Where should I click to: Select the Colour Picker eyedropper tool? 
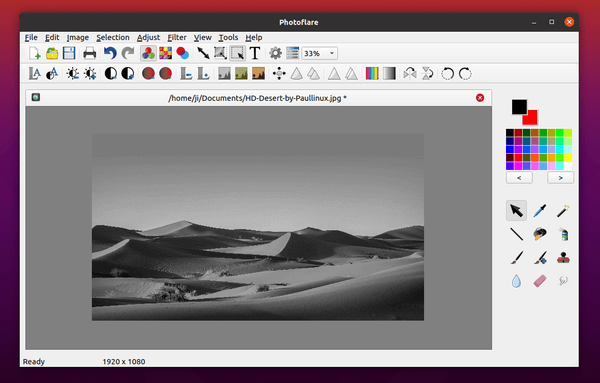[540, 210]
